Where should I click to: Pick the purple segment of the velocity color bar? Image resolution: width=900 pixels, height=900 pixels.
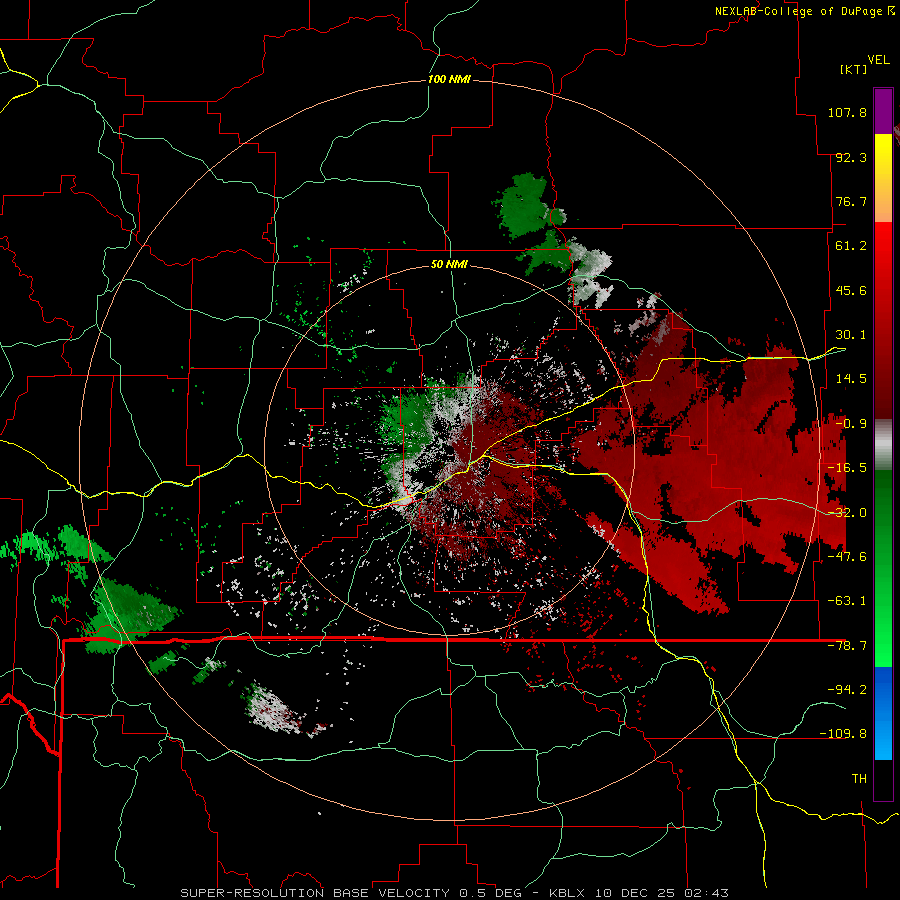coord(883,111)
